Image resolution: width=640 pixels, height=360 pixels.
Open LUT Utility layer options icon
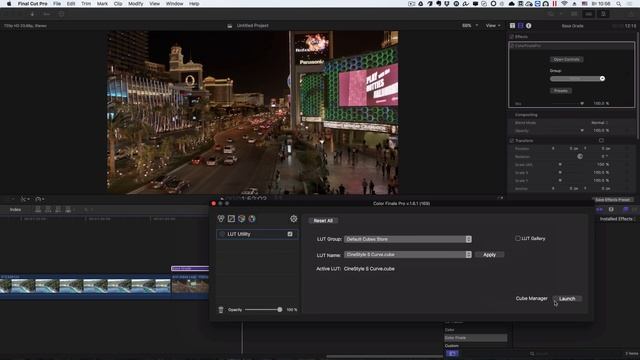pos(290,234)
